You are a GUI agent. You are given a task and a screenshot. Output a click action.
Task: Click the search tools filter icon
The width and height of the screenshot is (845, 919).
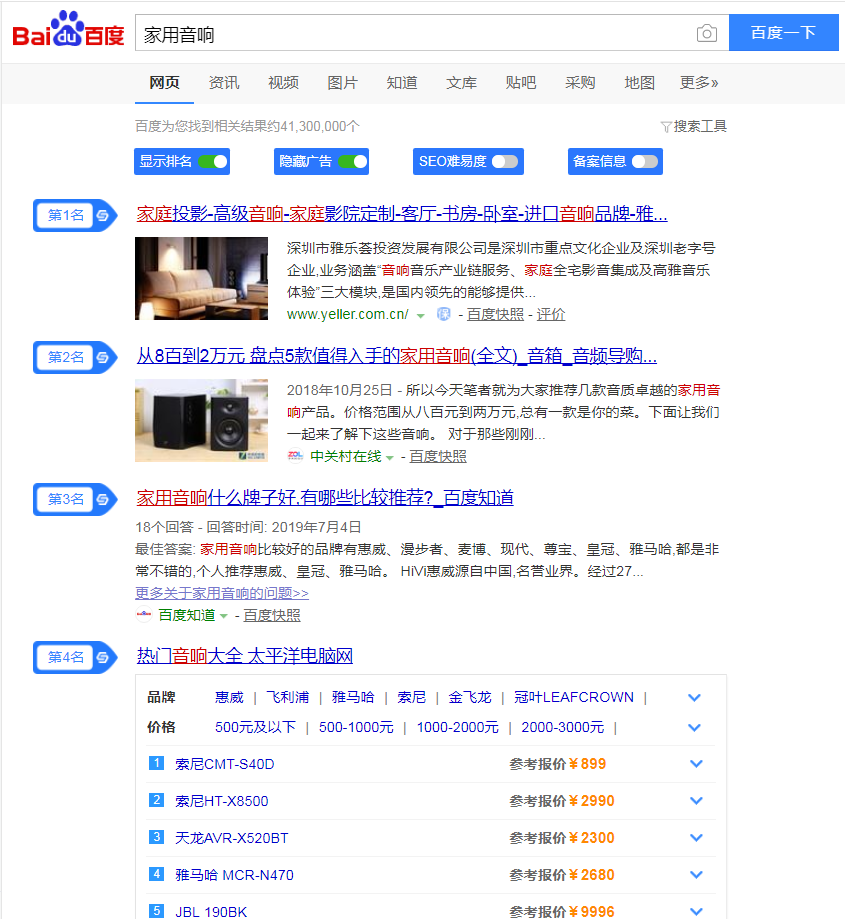coord(666,127)
